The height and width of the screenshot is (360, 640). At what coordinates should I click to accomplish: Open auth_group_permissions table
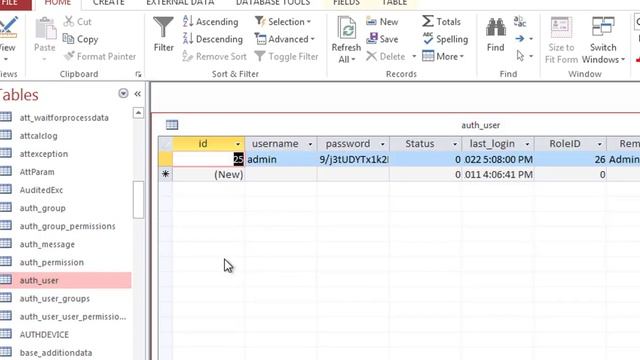click(67, 226)
